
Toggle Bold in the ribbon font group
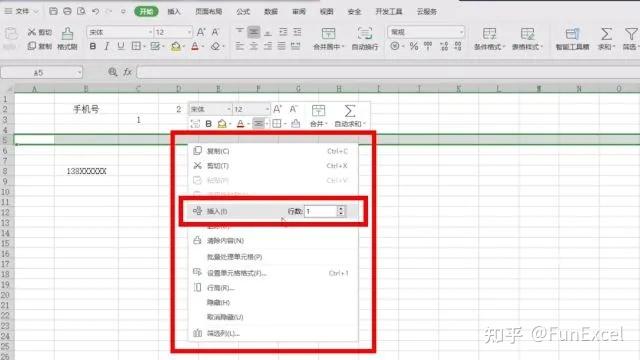(93, 46)
